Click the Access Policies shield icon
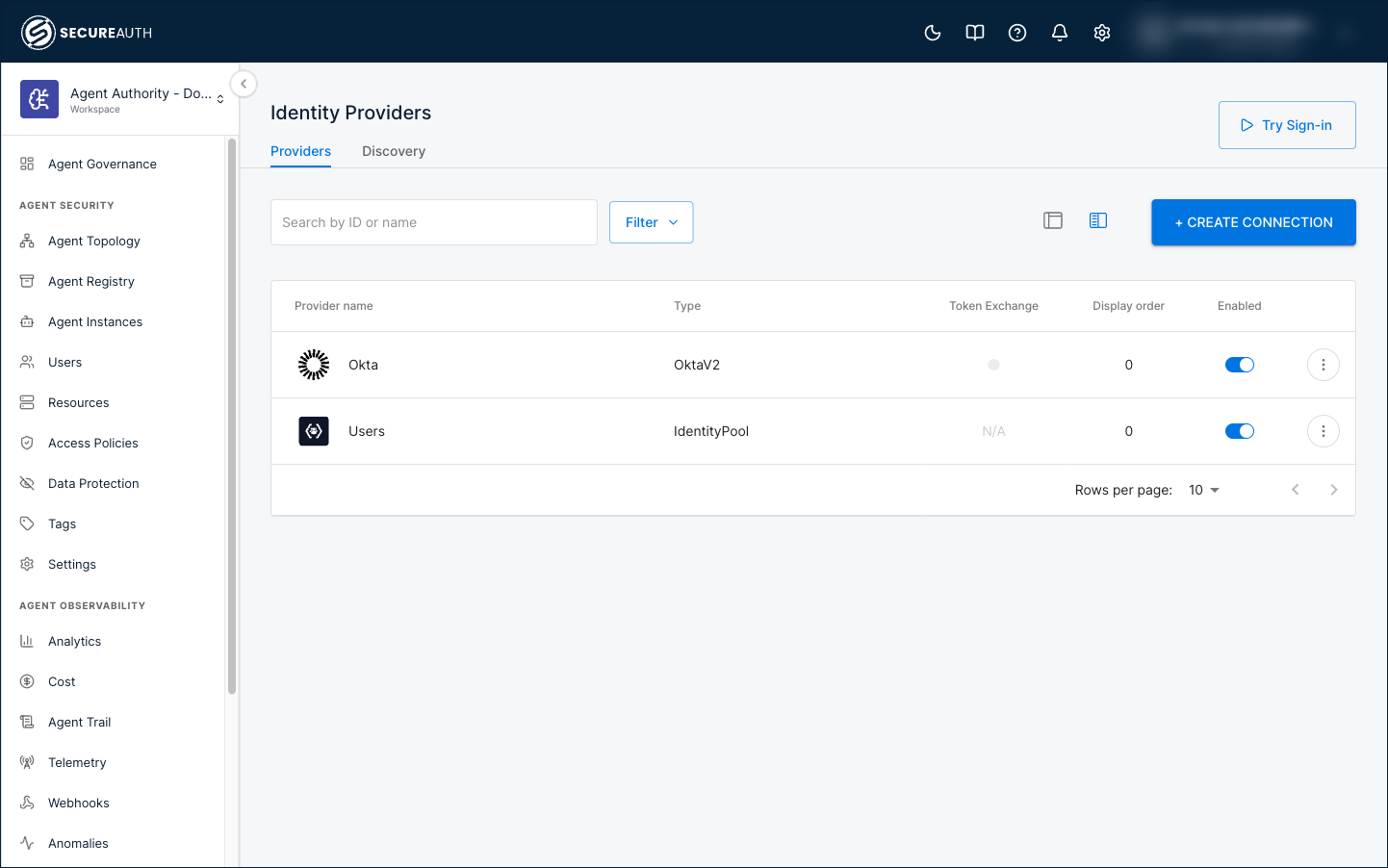This screenshot has width=1388, height=868. 27,443
